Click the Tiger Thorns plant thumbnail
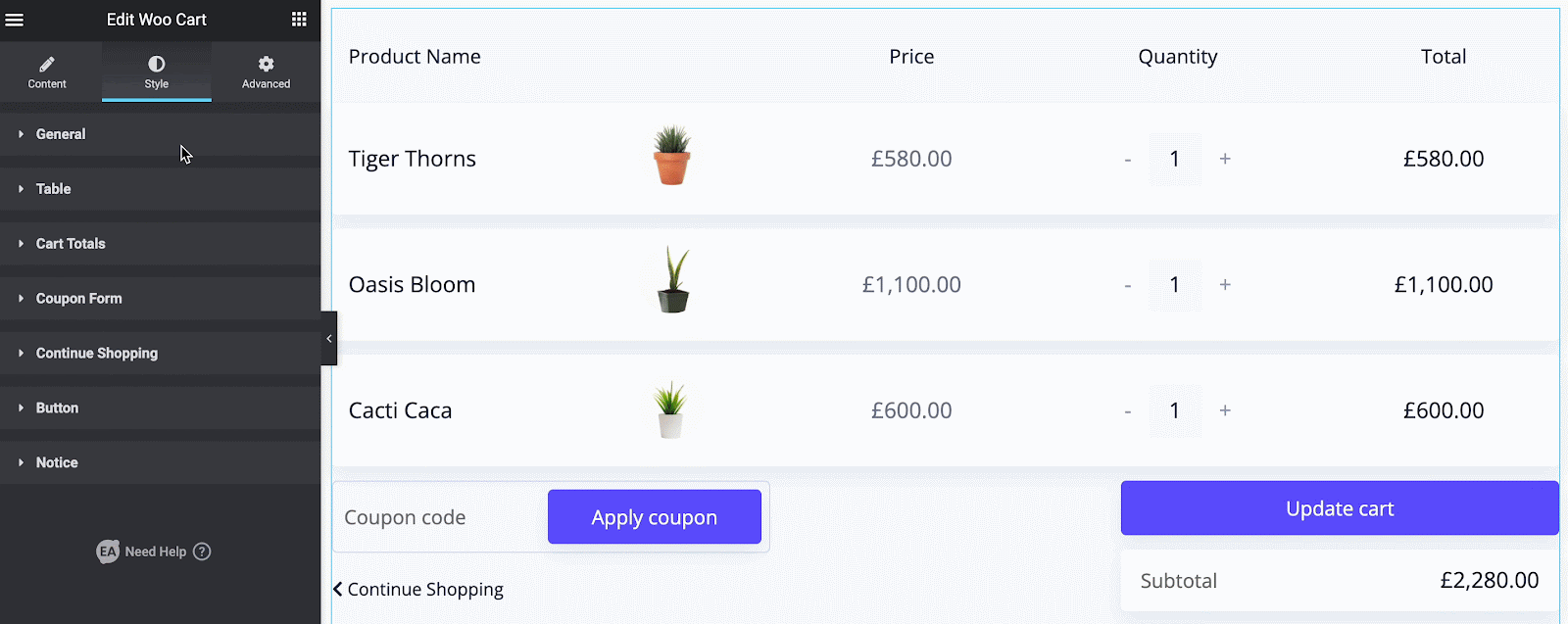This screenshot has width=1568, height=624. click(x=671, y=156)
